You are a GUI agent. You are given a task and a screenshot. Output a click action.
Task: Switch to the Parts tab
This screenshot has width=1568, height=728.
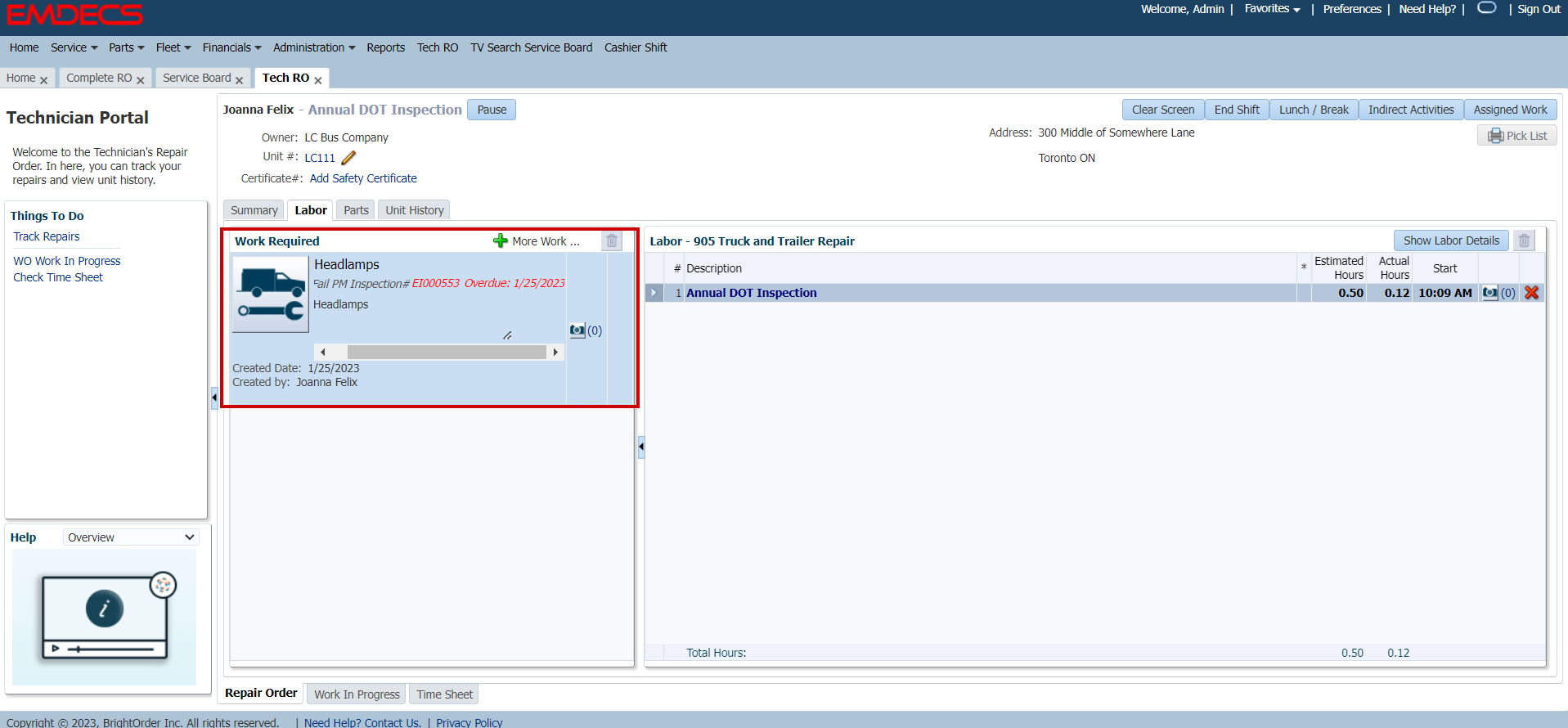point(356,210)
